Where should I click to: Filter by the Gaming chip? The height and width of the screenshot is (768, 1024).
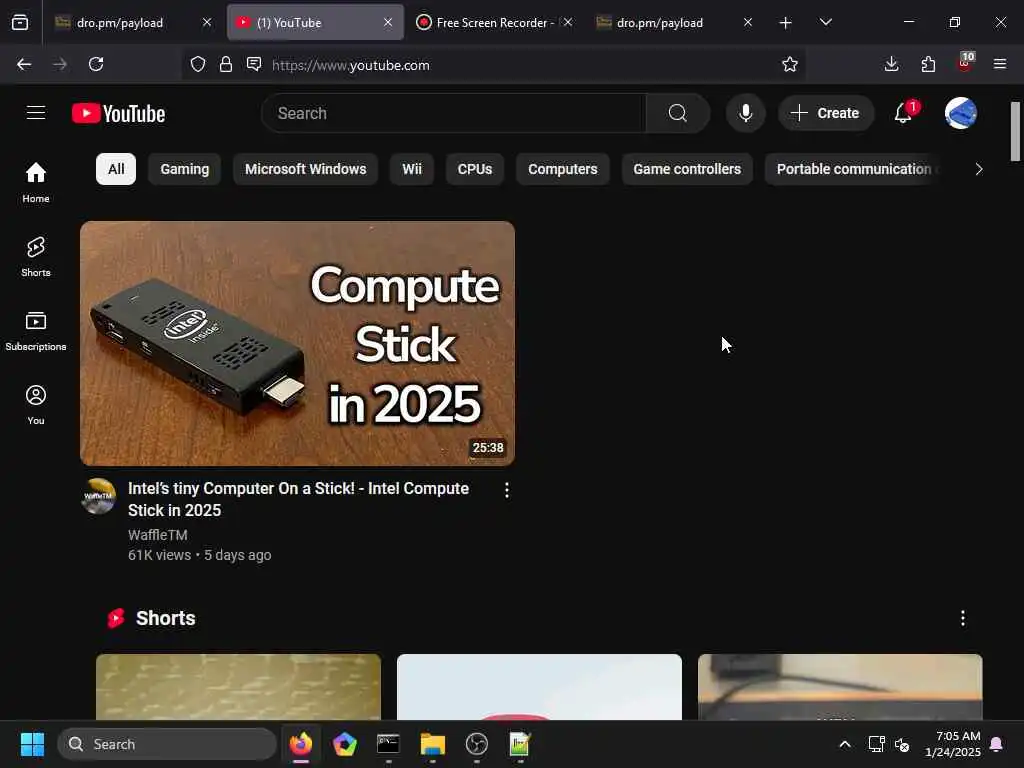(x=185, y=169)
